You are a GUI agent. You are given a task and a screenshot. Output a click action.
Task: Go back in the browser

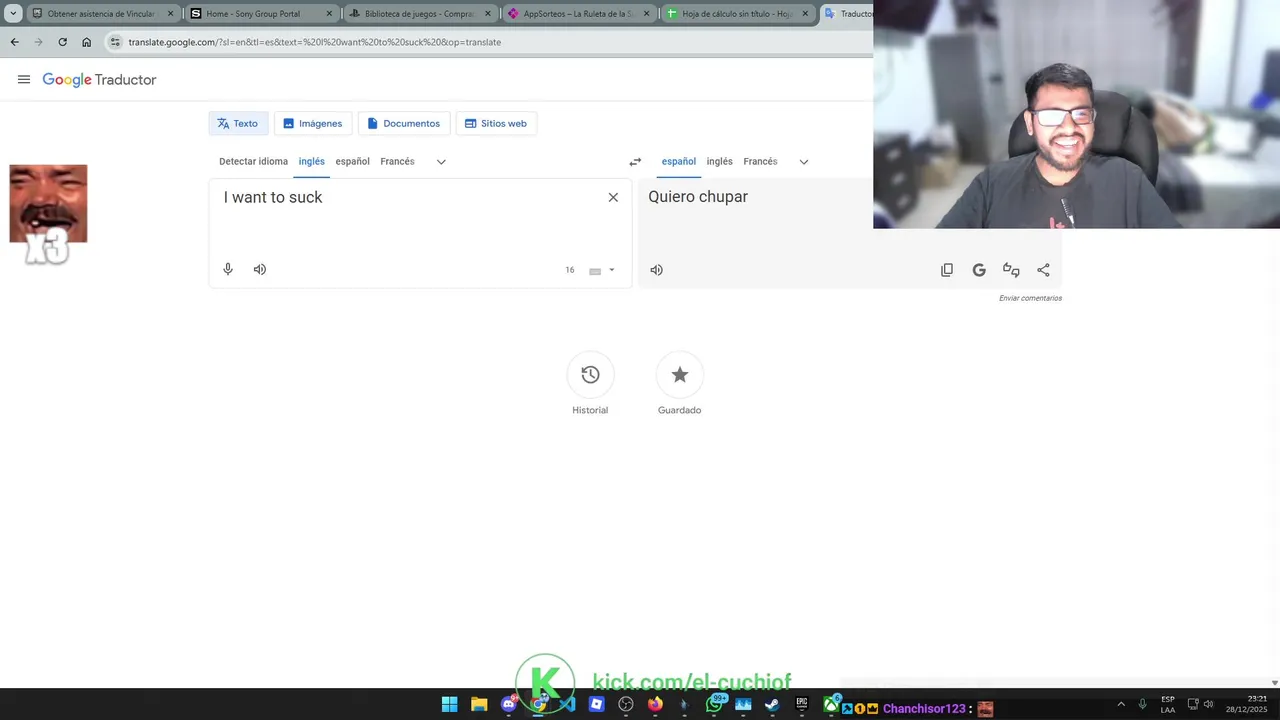coord(14,42)
